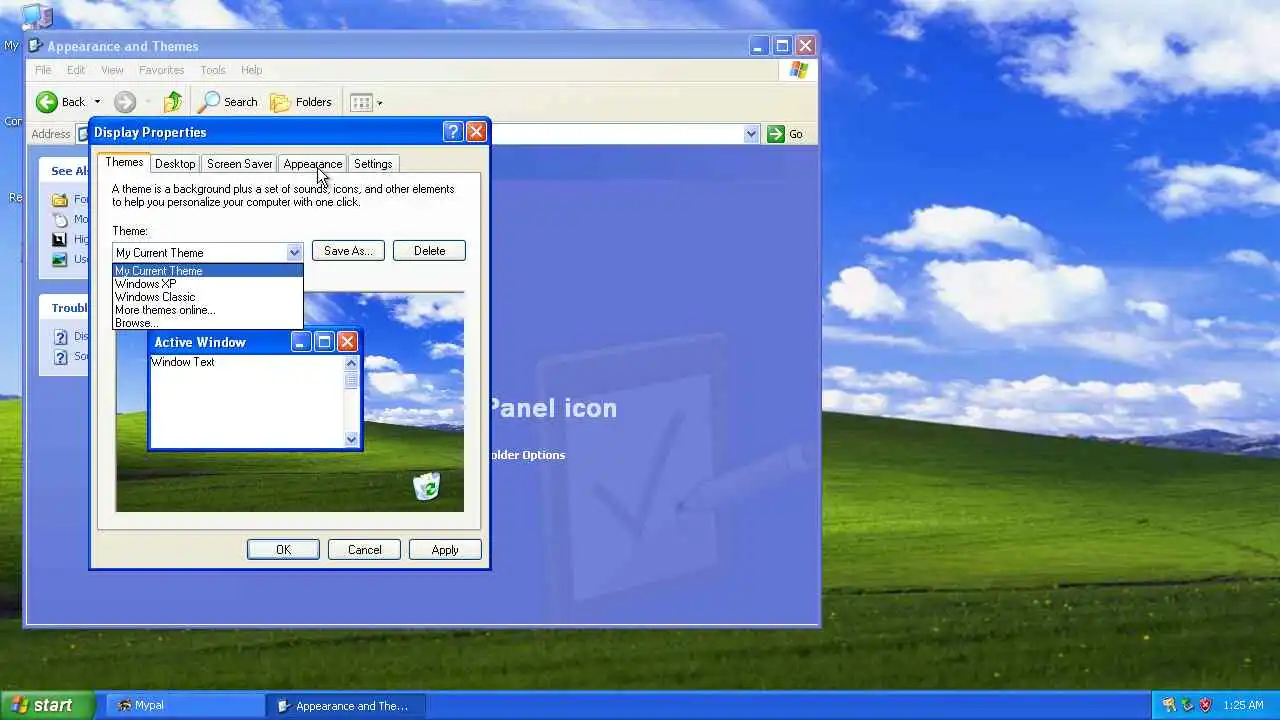Open the Settings tab

click(373, 164)
